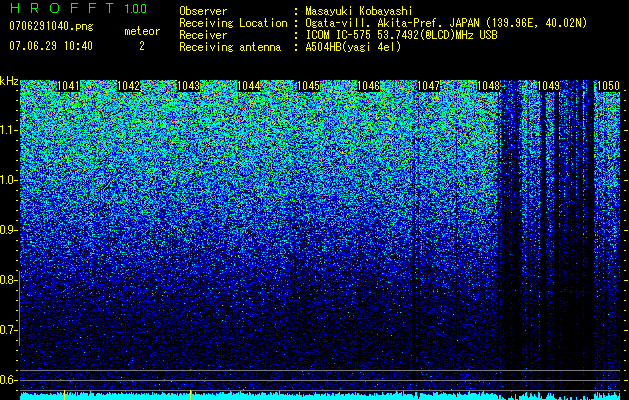Viewport: 629px width, 400px height.
Task: Click the ICOM IC-575 receiver details
Action: [402, 35]
